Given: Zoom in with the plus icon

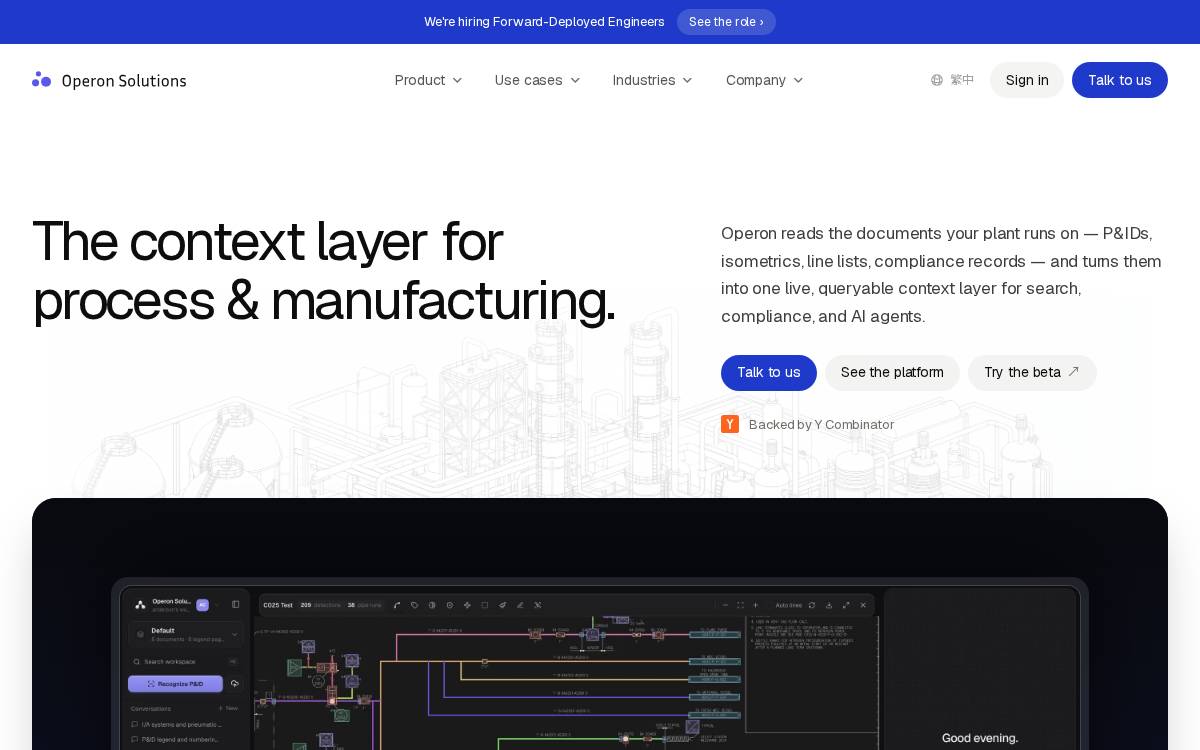Looking at the screenshot, I should pos(755,605).
